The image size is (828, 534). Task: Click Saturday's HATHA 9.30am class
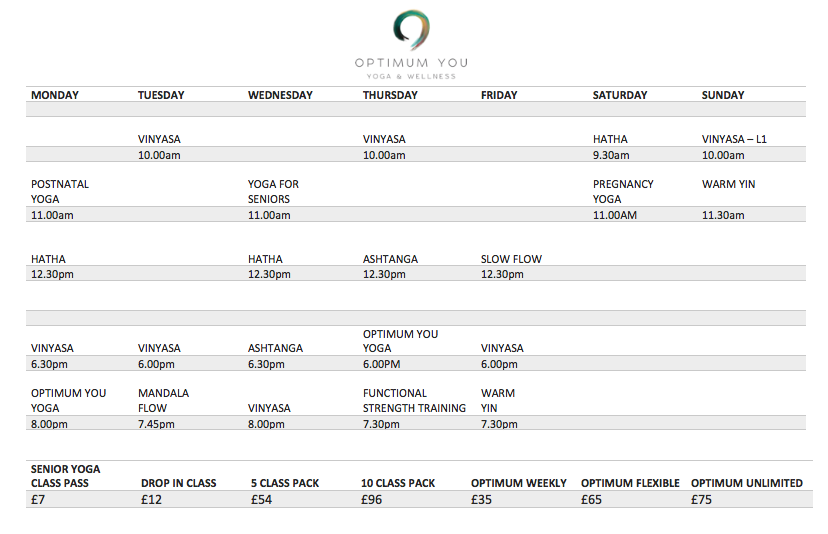(x=610, y=140)
